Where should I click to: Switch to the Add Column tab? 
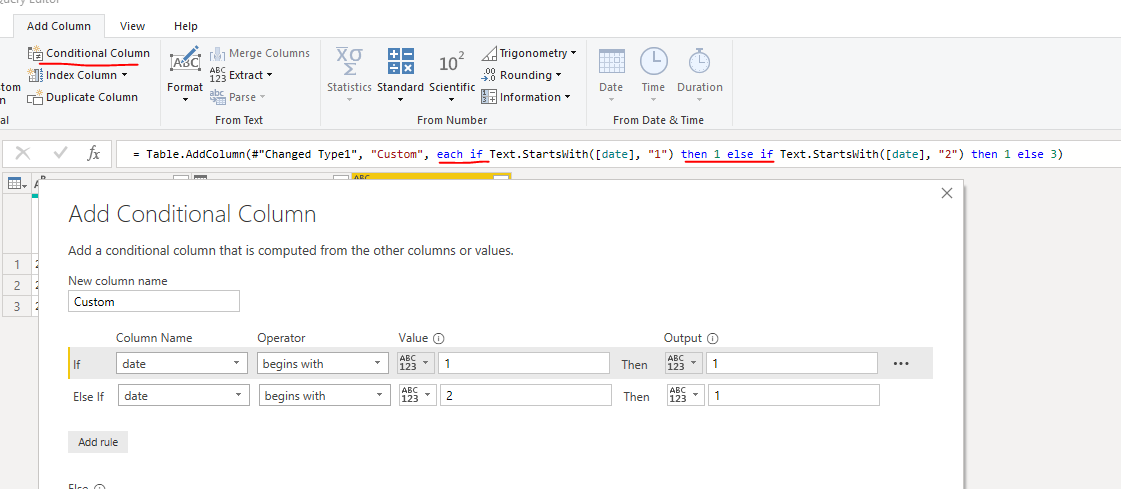pos(59,26)
